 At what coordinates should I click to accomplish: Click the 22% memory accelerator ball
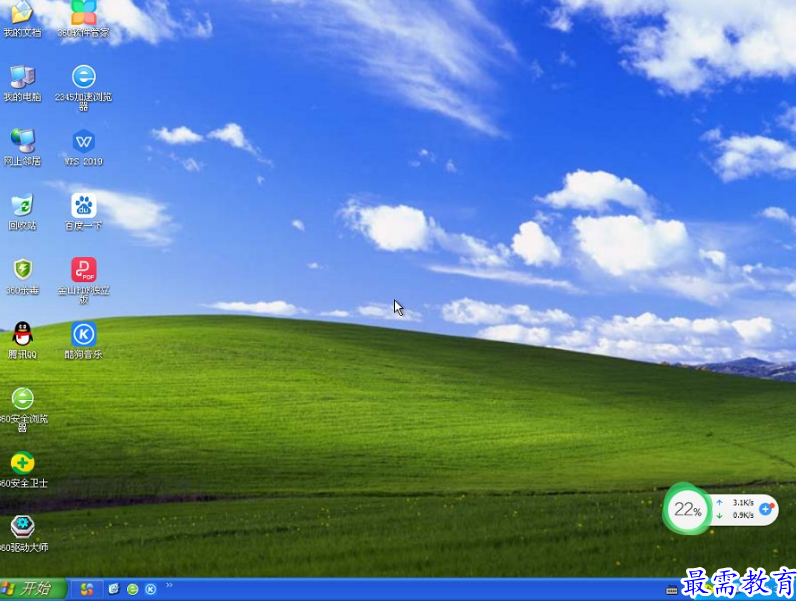(687, 510)
